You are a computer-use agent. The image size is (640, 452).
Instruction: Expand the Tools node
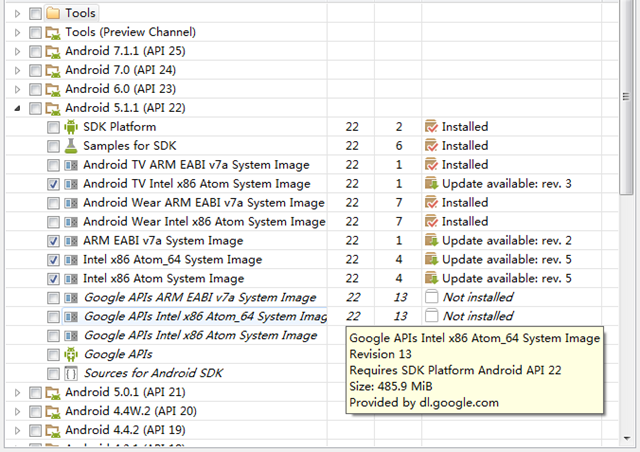click(17, 13)
